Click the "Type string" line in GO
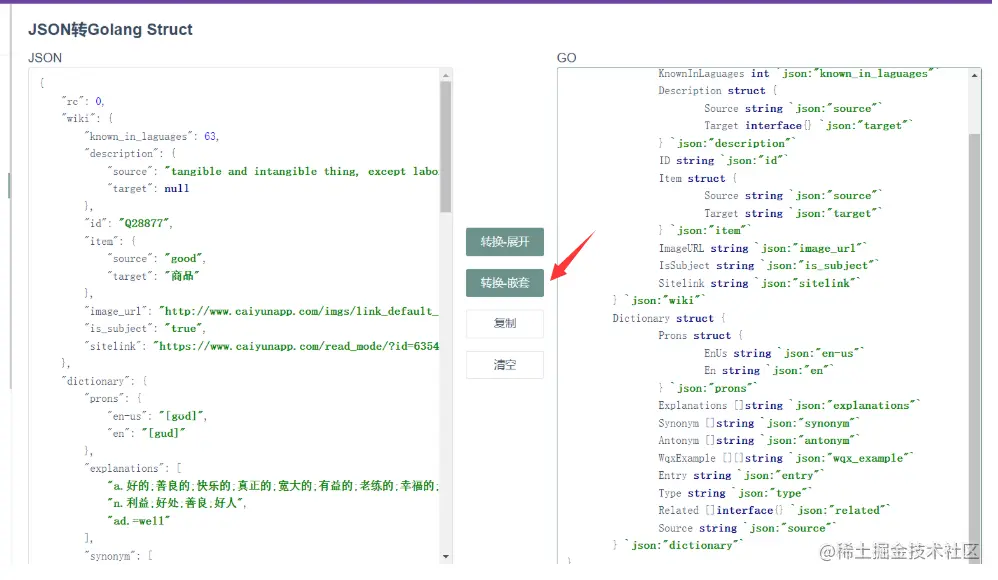This screenshot has height=580, width=998. coord(735,493)
